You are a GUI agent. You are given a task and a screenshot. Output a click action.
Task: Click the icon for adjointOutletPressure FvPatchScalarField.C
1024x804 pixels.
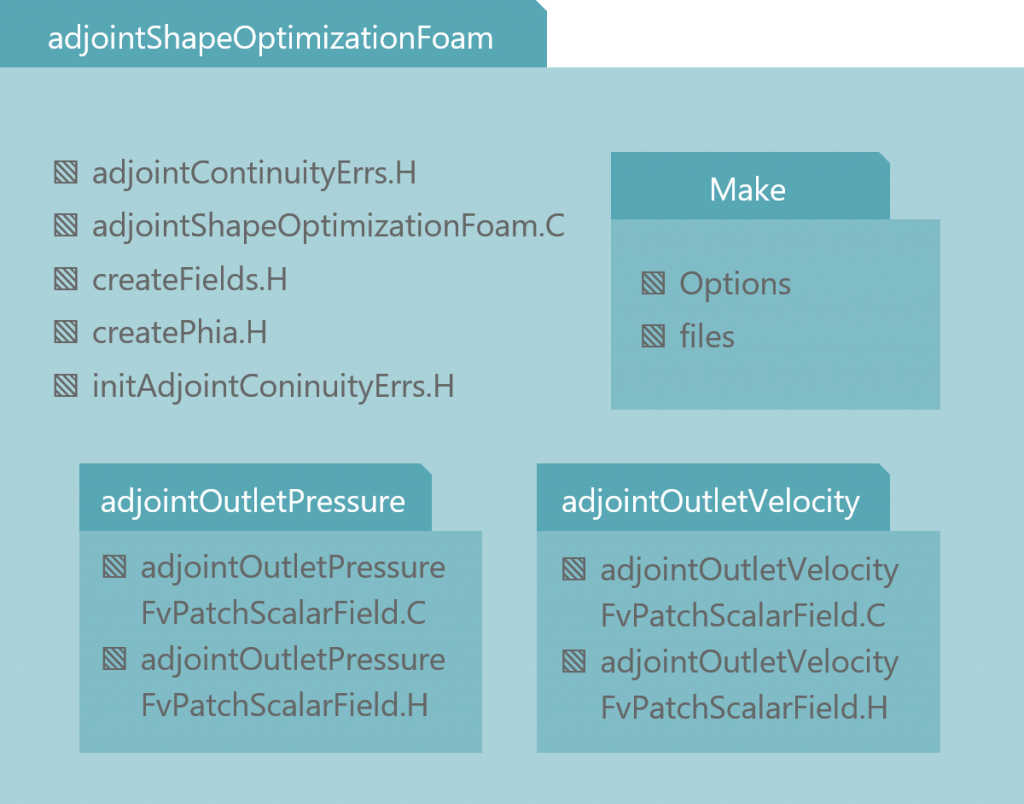pos(114,567)
